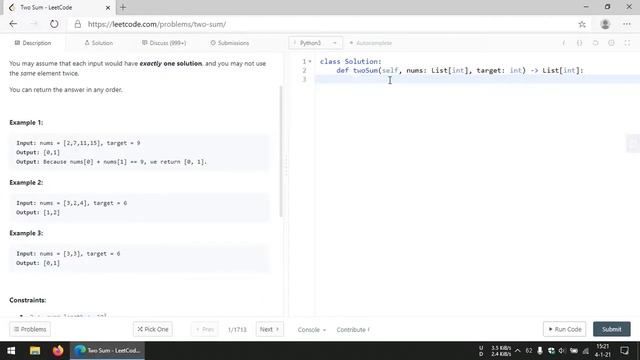This screenshot has width=640, height=360.
Task: Go to the Next problem
Action: coord(269,329)
